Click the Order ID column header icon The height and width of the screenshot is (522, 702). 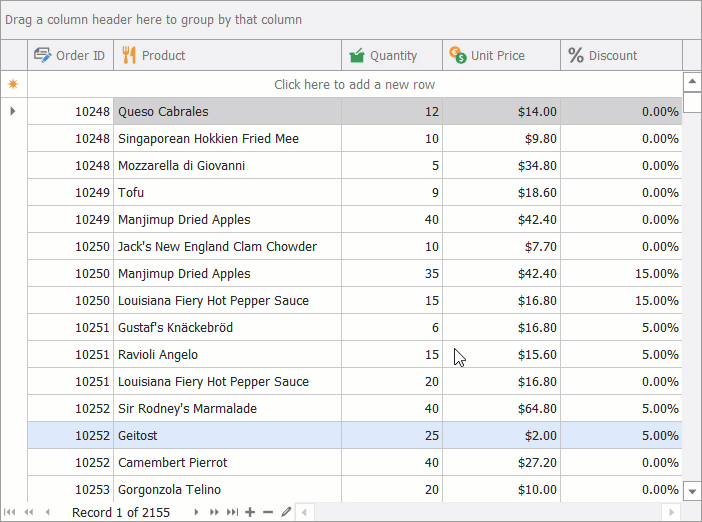pyautogui.click(x=42, y=55)
